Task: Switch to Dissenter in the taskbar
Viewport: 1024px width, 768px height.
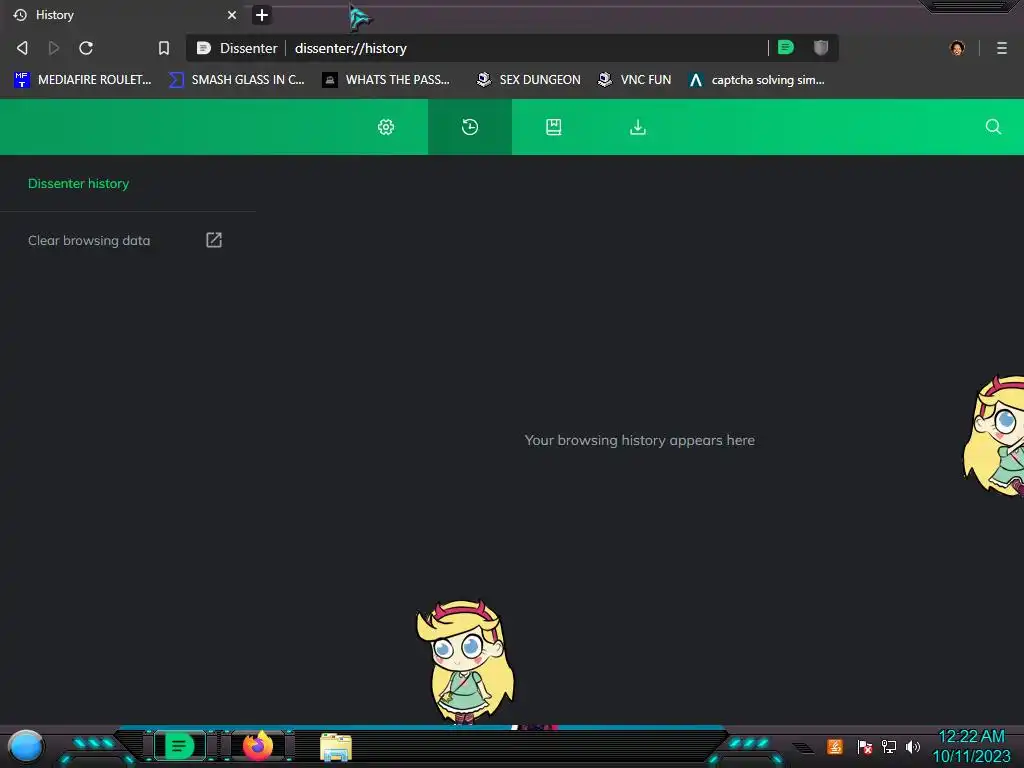Action: click(180, 746)
